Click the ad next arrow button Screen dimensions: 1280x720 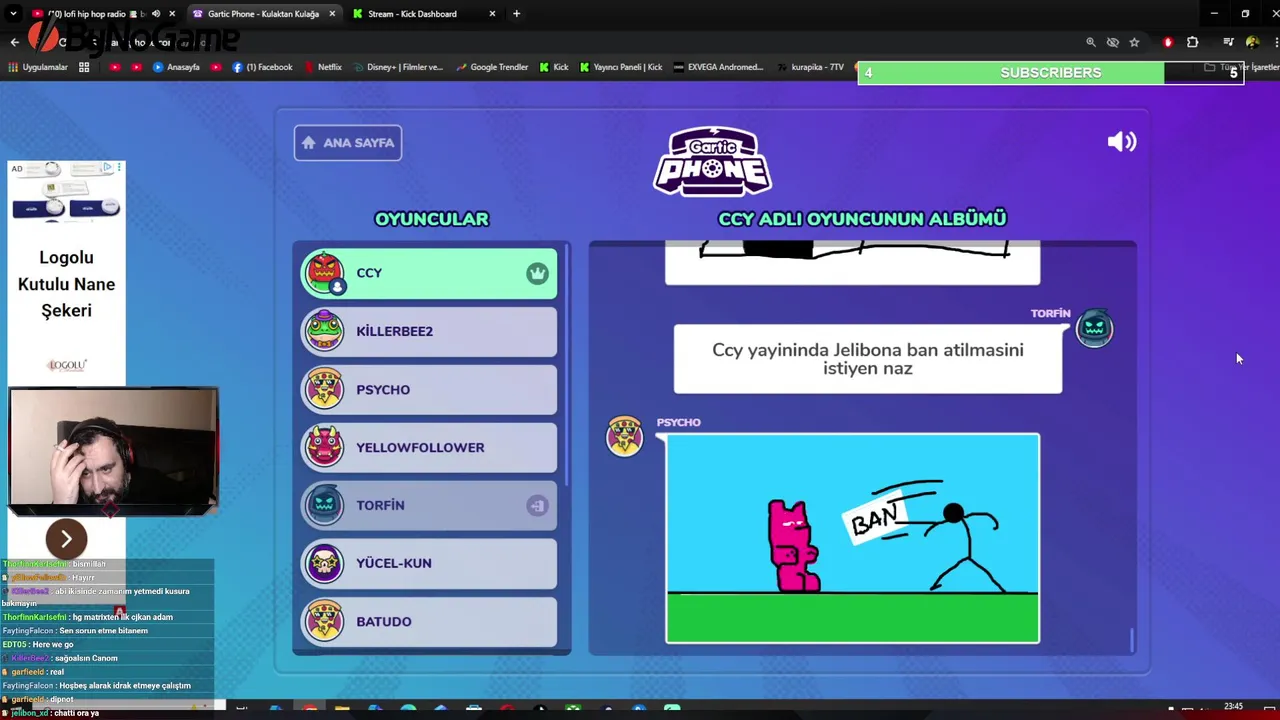[66, 540]
